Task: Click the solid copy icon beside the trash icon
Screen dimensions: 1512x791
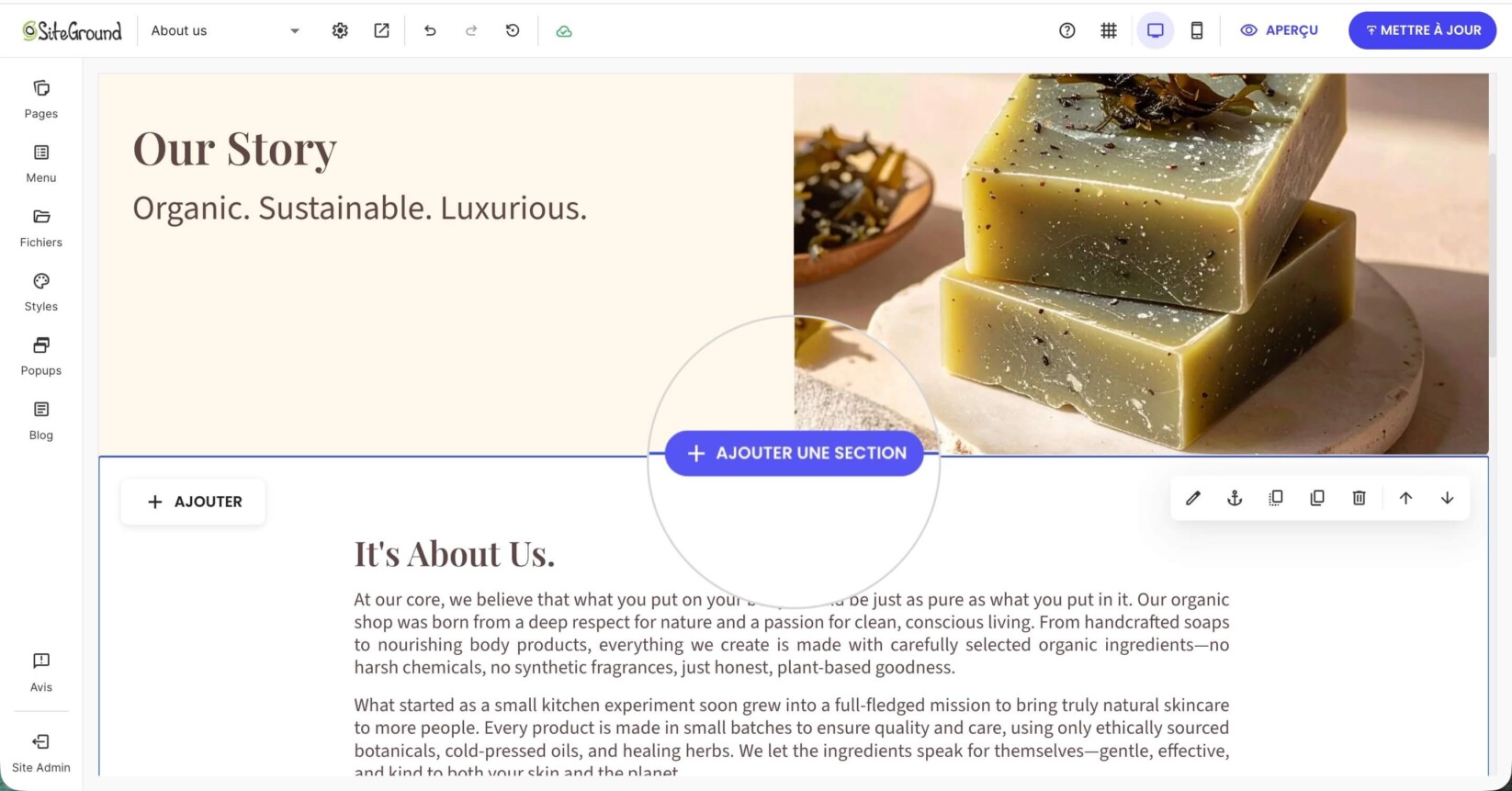Action: coord(1317,498)
